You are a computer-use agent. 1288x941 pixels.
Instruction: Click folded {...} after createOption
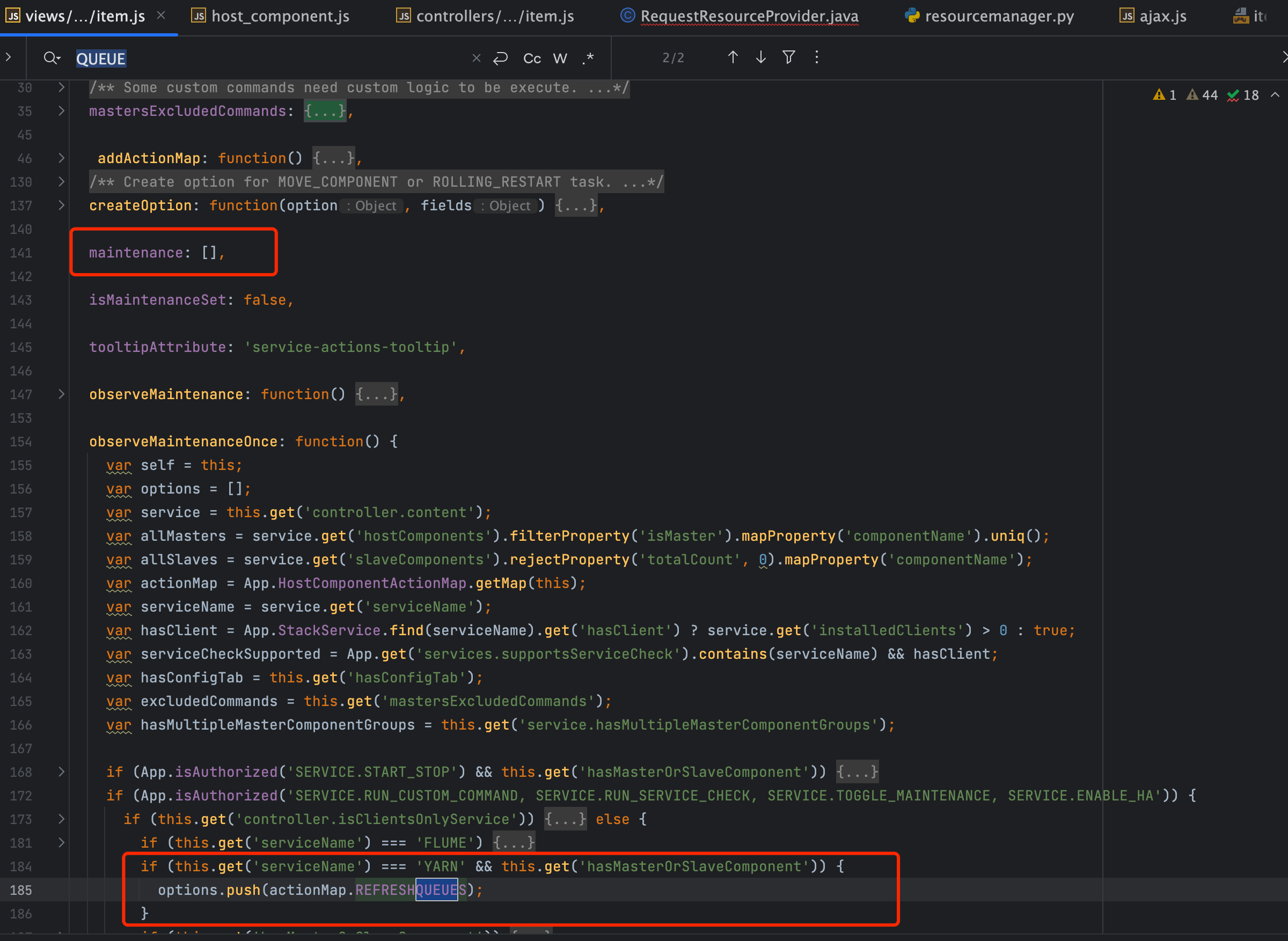pyautogui.click(x=576, y=205)
